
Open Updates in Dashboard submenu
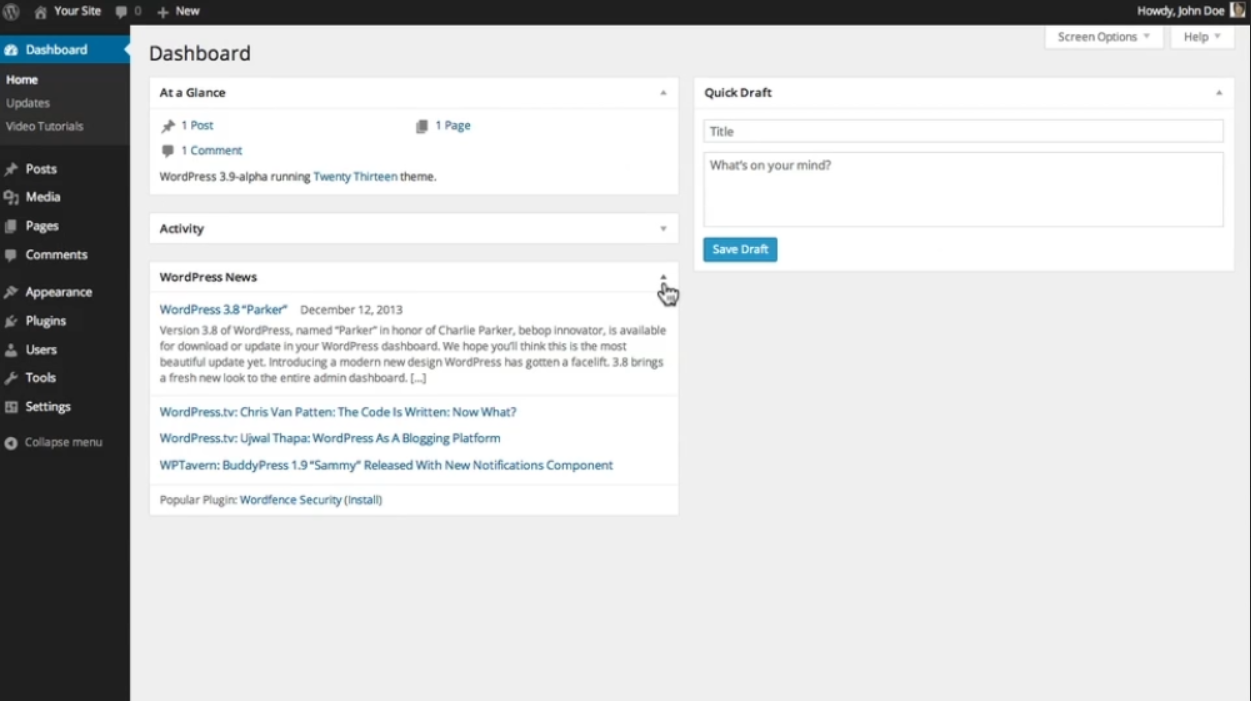pyautogui.click(x=28, y=103)
